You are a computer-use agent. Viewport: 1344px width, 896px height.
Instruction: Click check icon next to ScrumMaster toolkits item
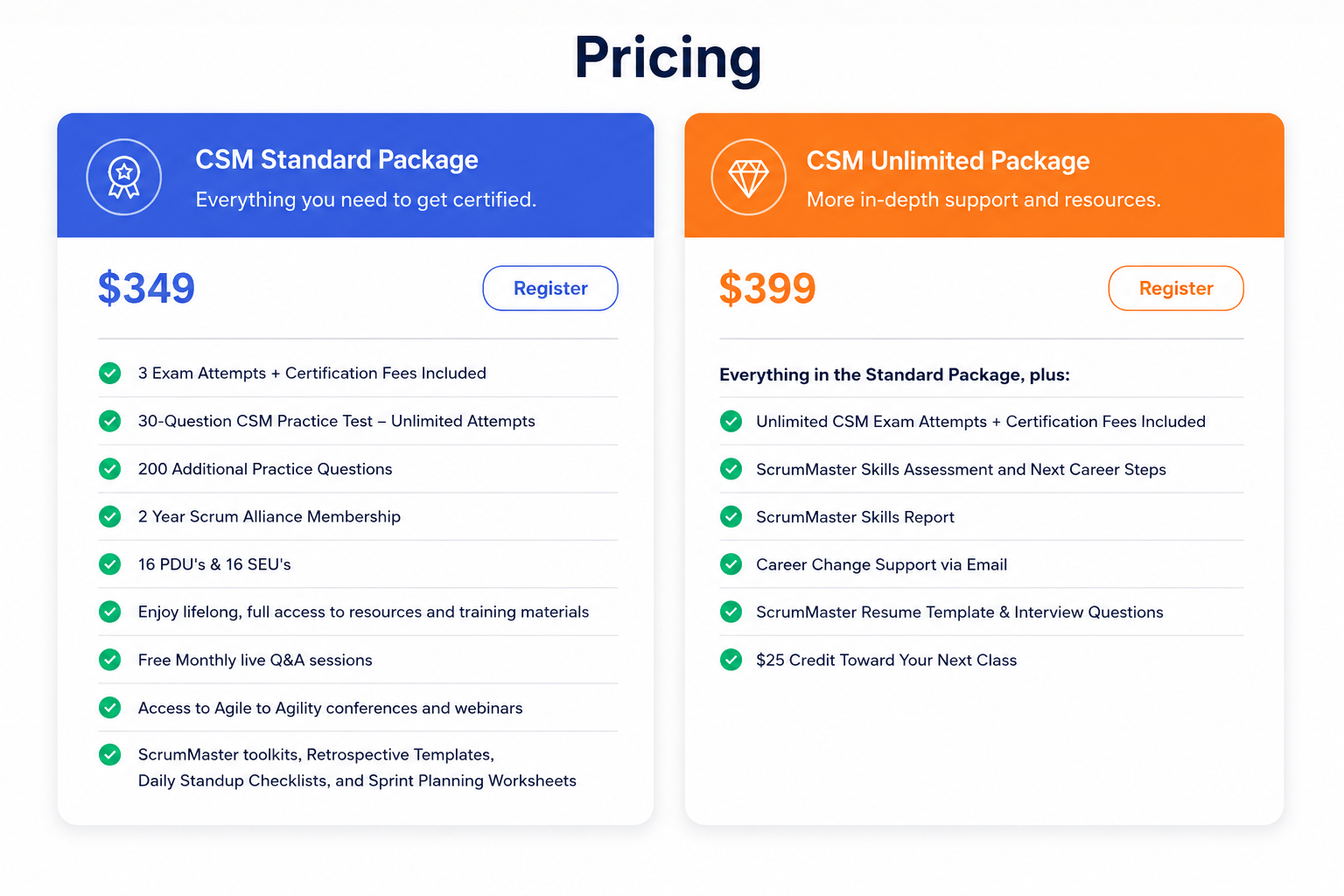110,754
